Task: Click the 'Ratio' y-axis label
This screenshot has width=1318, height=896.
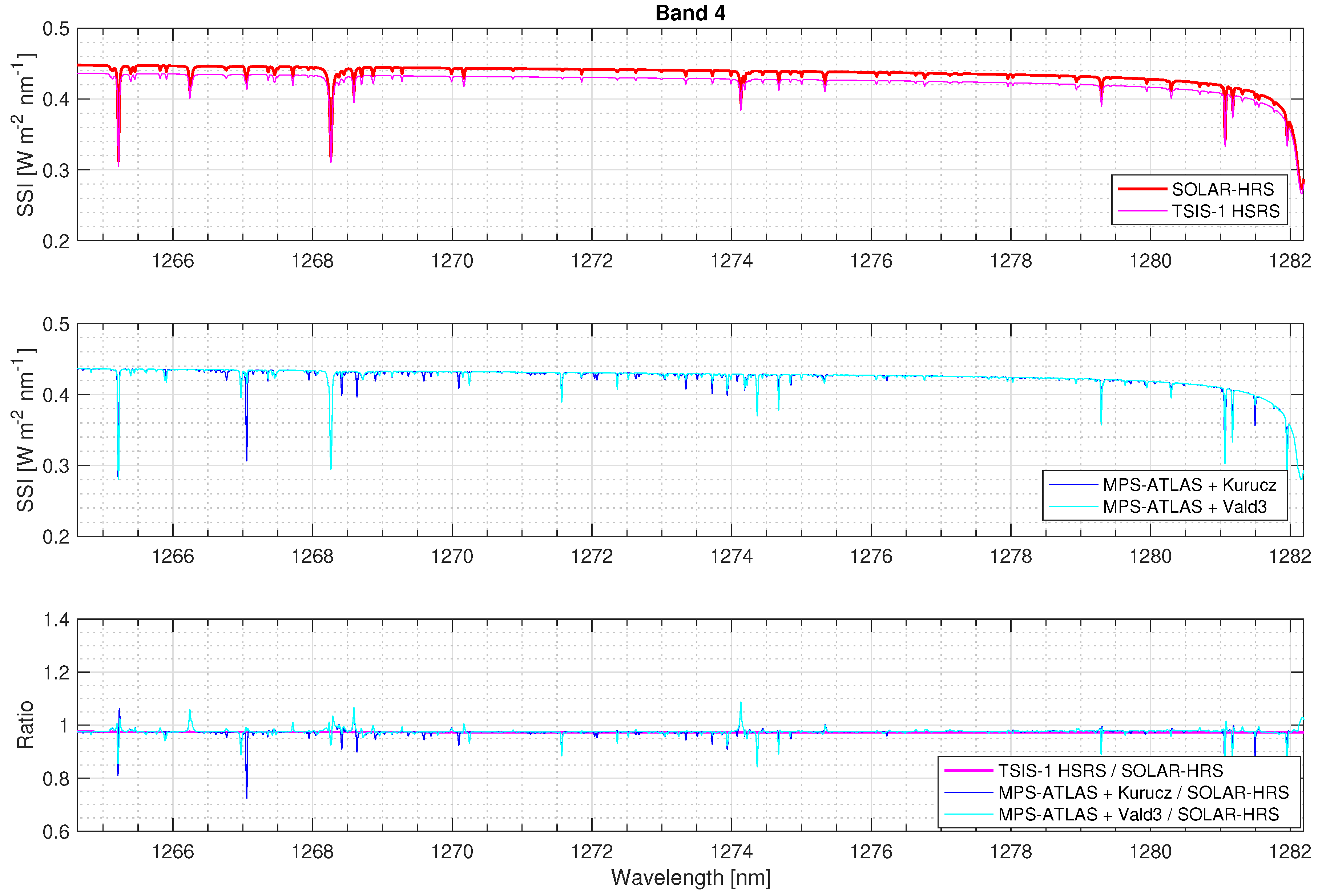Action: click(25, 725)
